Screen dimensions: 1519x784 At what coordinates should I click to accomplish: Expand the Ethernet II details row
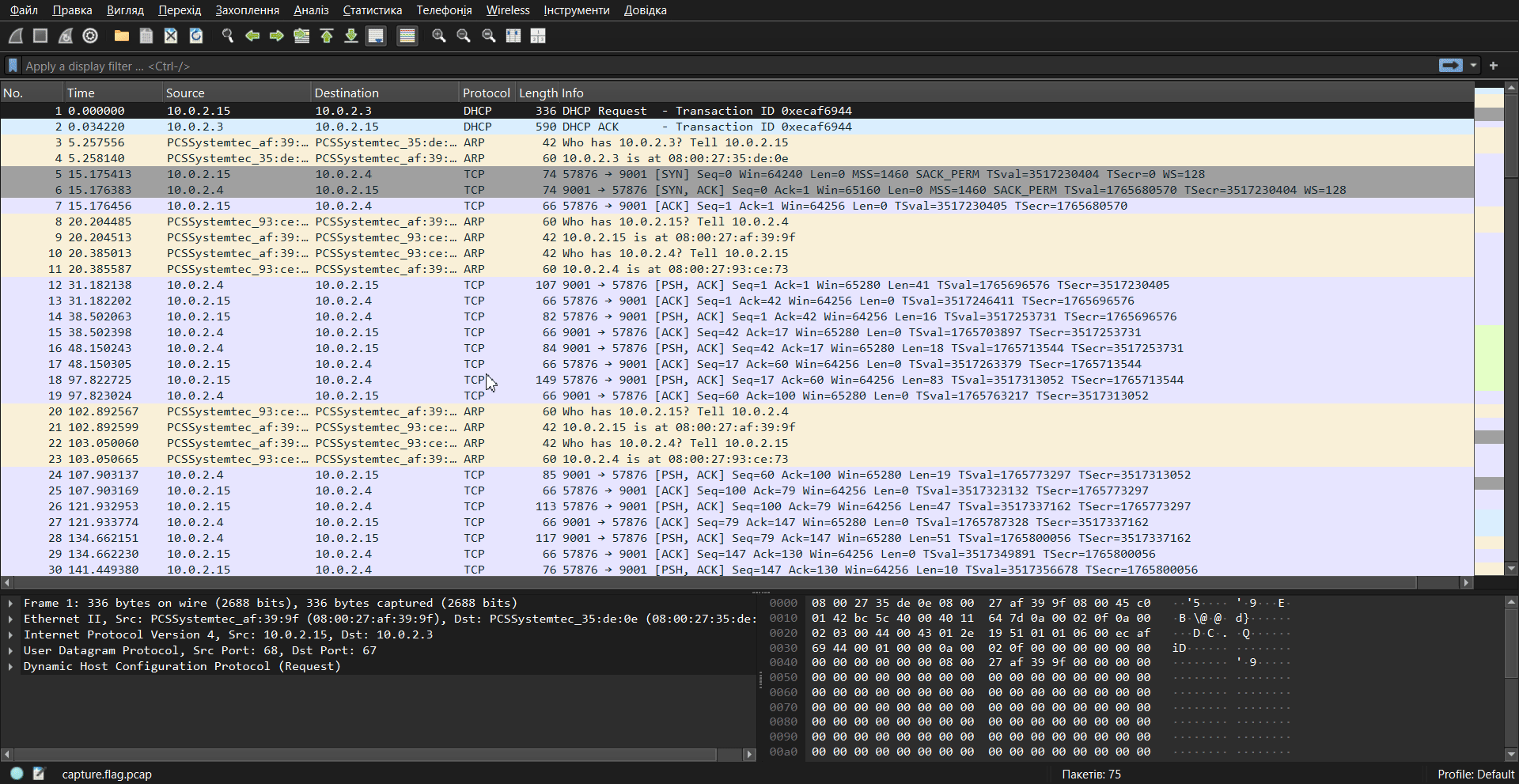click(10, 619)
